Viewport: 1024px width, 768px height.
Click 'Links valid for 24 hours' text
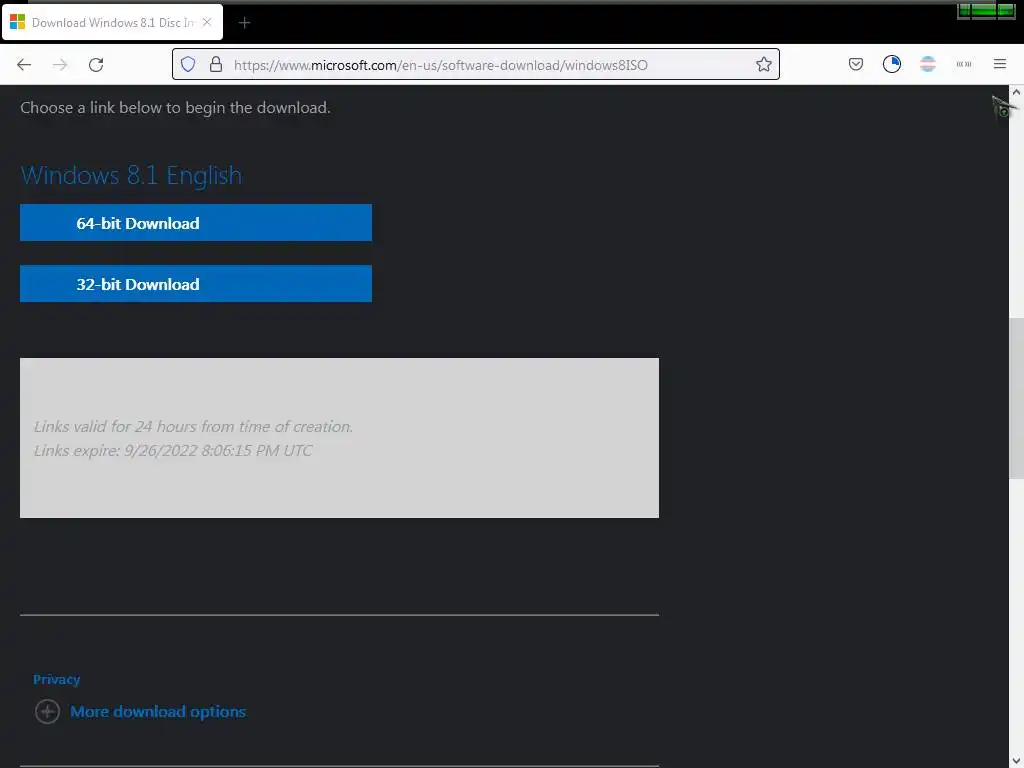point(193,426)
